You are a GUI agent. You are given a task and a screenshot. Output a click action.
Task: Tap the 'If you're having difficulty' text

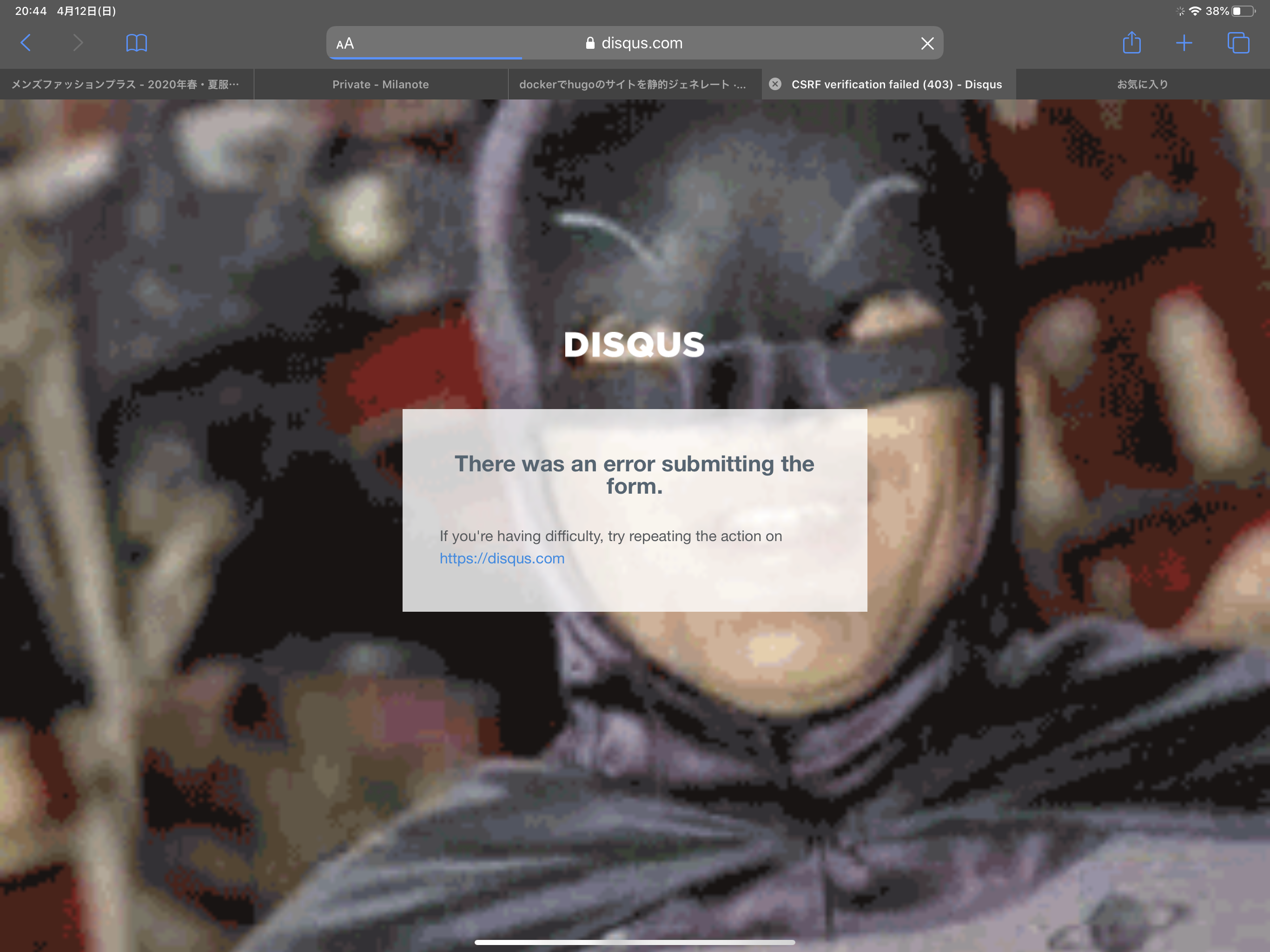point(610,535)
